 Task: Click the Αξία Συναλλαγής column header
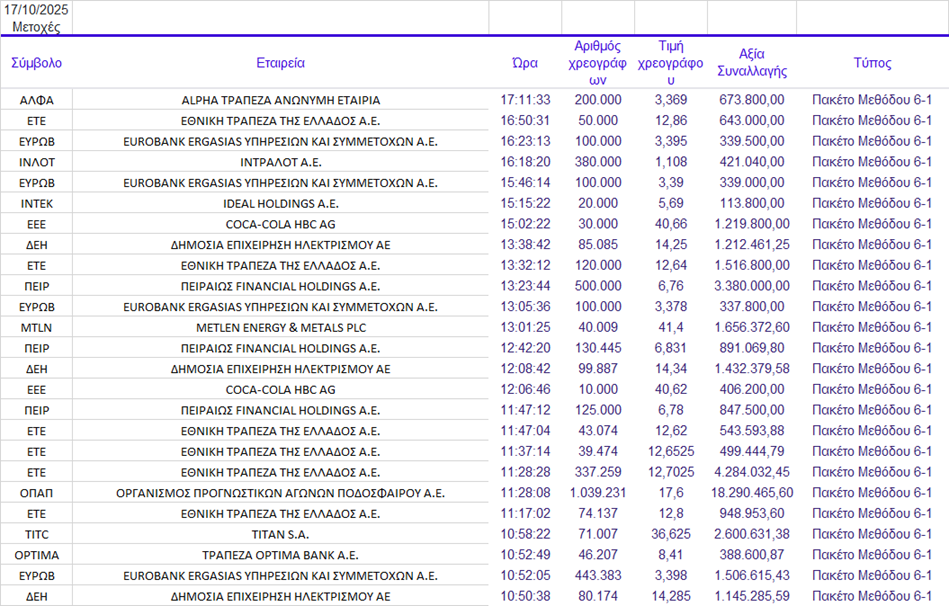[752, 63]
